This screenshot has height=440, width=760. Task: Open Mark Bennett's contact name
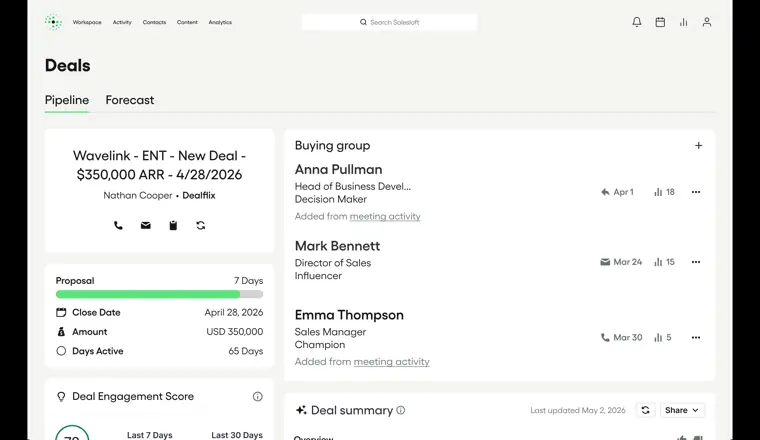click(337, 246)
